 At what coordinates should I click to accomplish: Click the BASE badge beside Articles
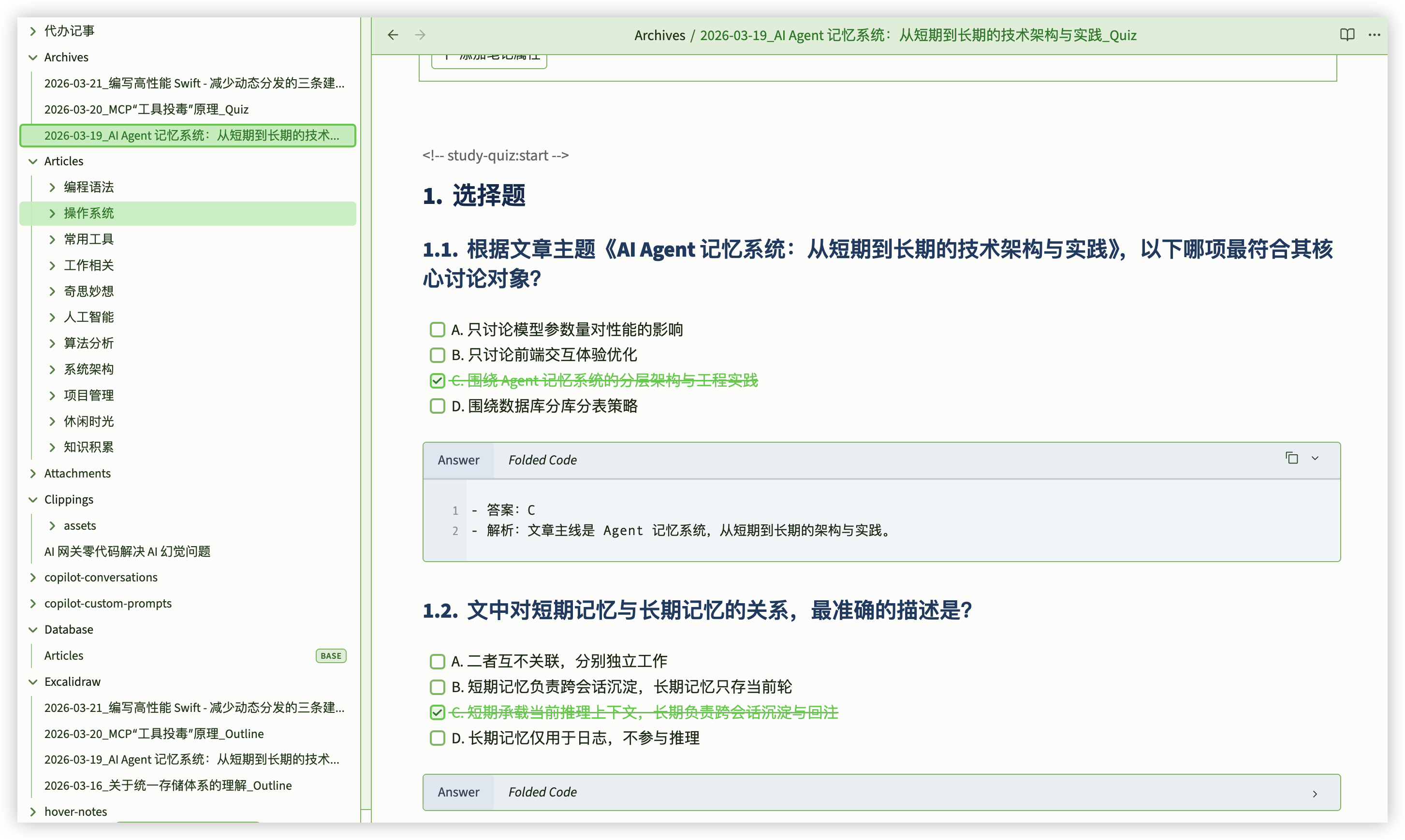[331, 655]
